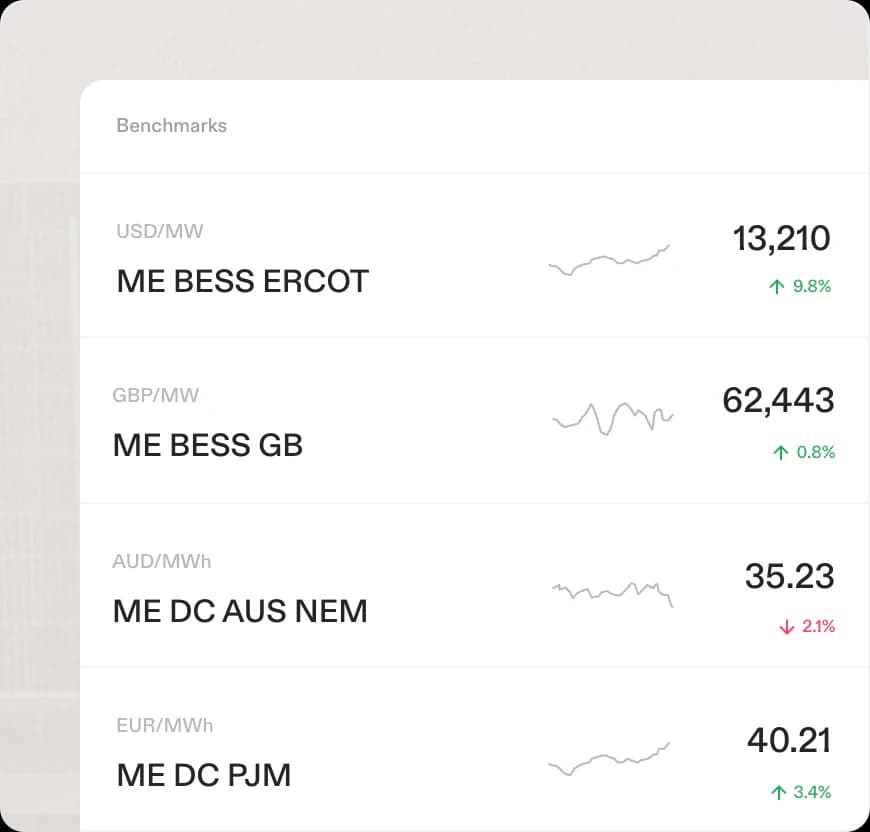Click the green up arrow beside 0.8%
870x832 pixels.
click(x=780, y=452)
